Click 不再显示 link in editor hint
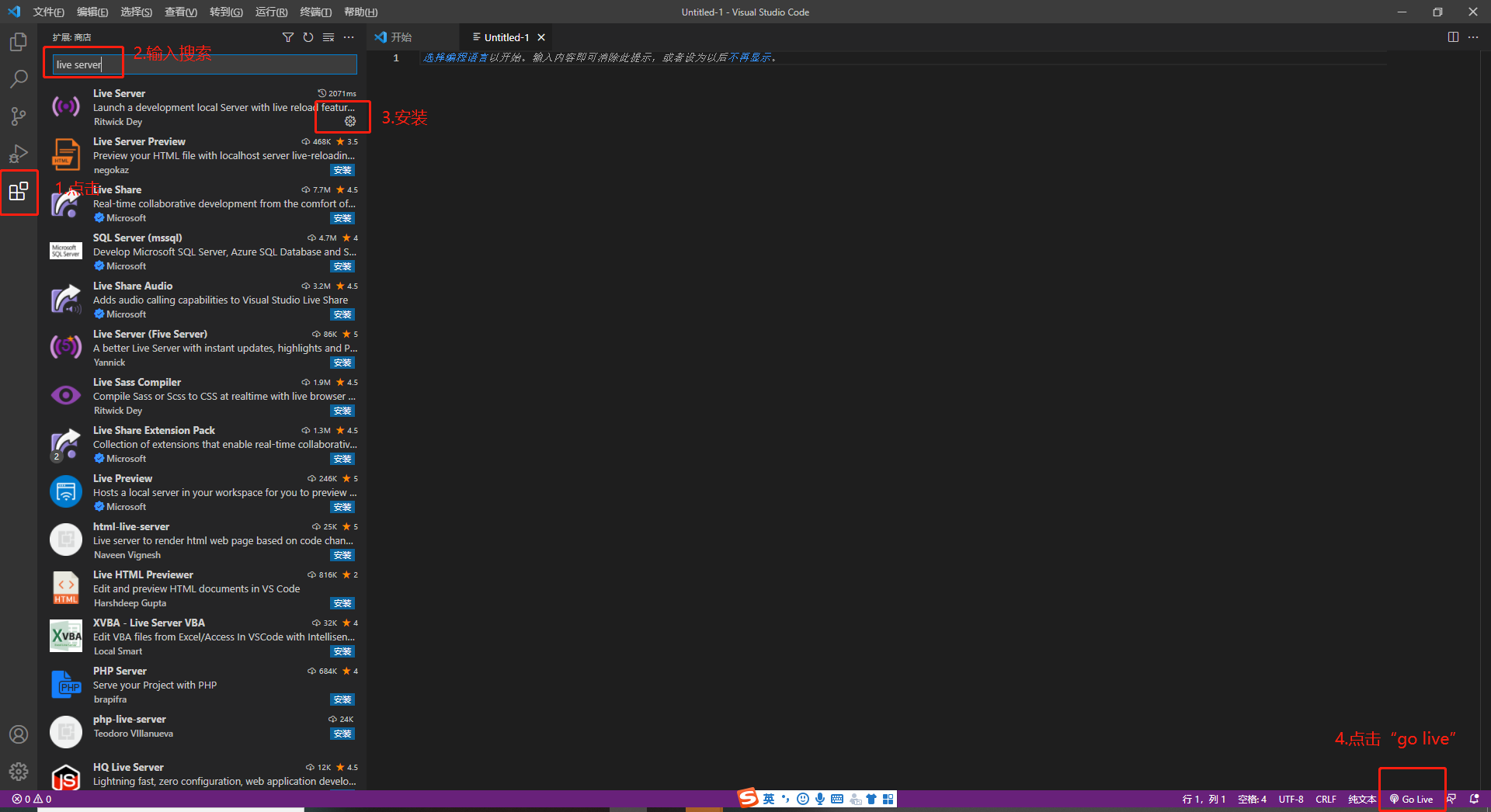This screenshot has height=812, width=1491. pyautogui.click(x=750, y=57)
